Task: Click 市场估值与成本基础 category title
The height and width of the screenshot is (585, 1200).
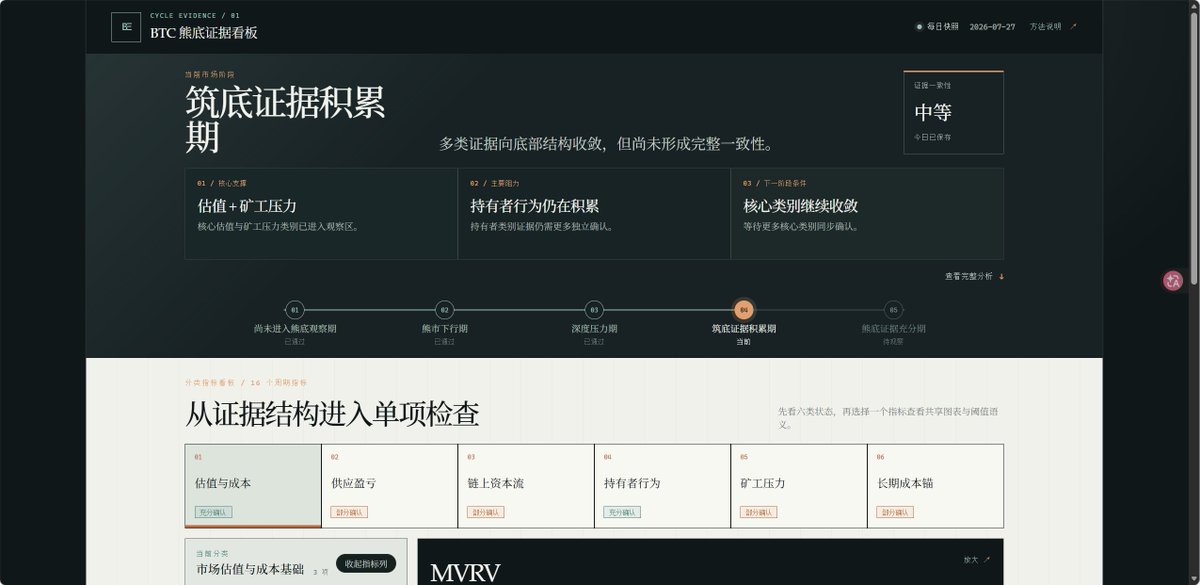Action: 250,569
